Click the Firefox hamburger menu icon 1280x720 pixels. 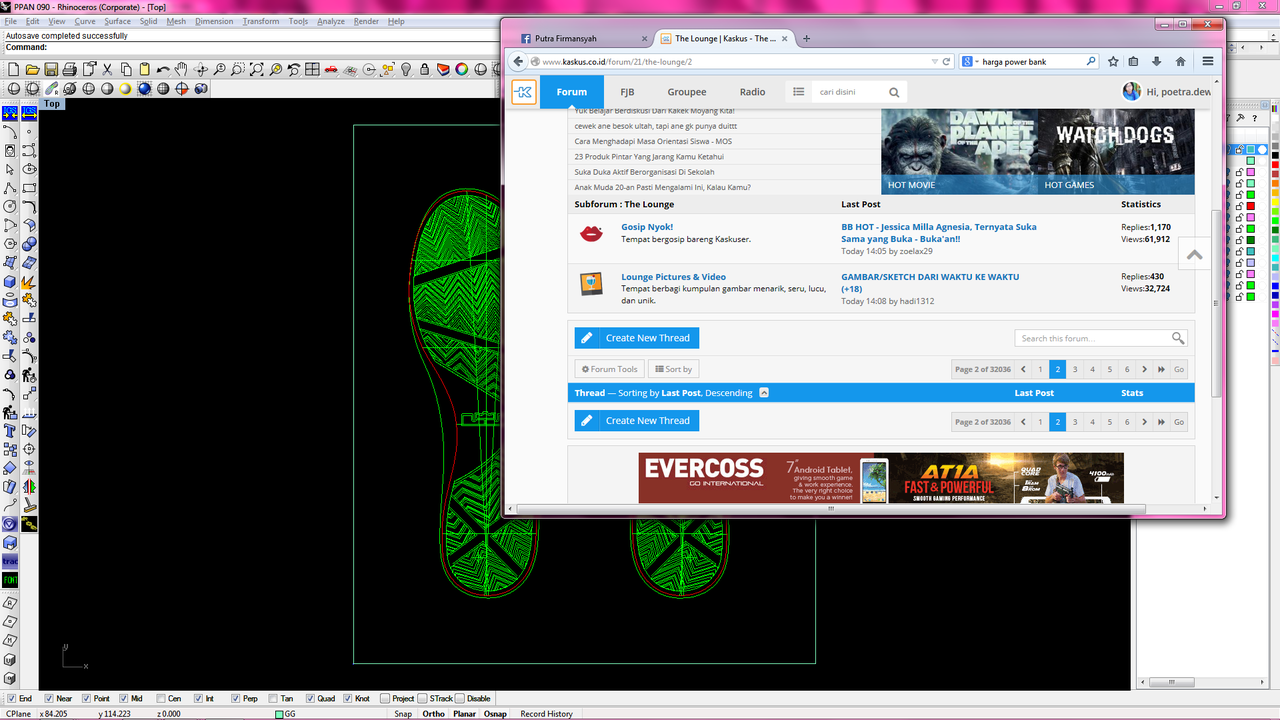click(1208, 61)
